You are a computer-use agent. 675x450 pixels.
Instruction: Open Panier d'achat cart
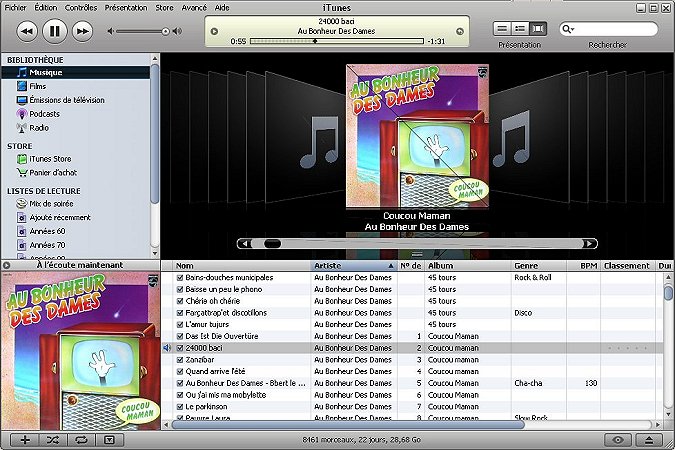click(x=53, y=172)
